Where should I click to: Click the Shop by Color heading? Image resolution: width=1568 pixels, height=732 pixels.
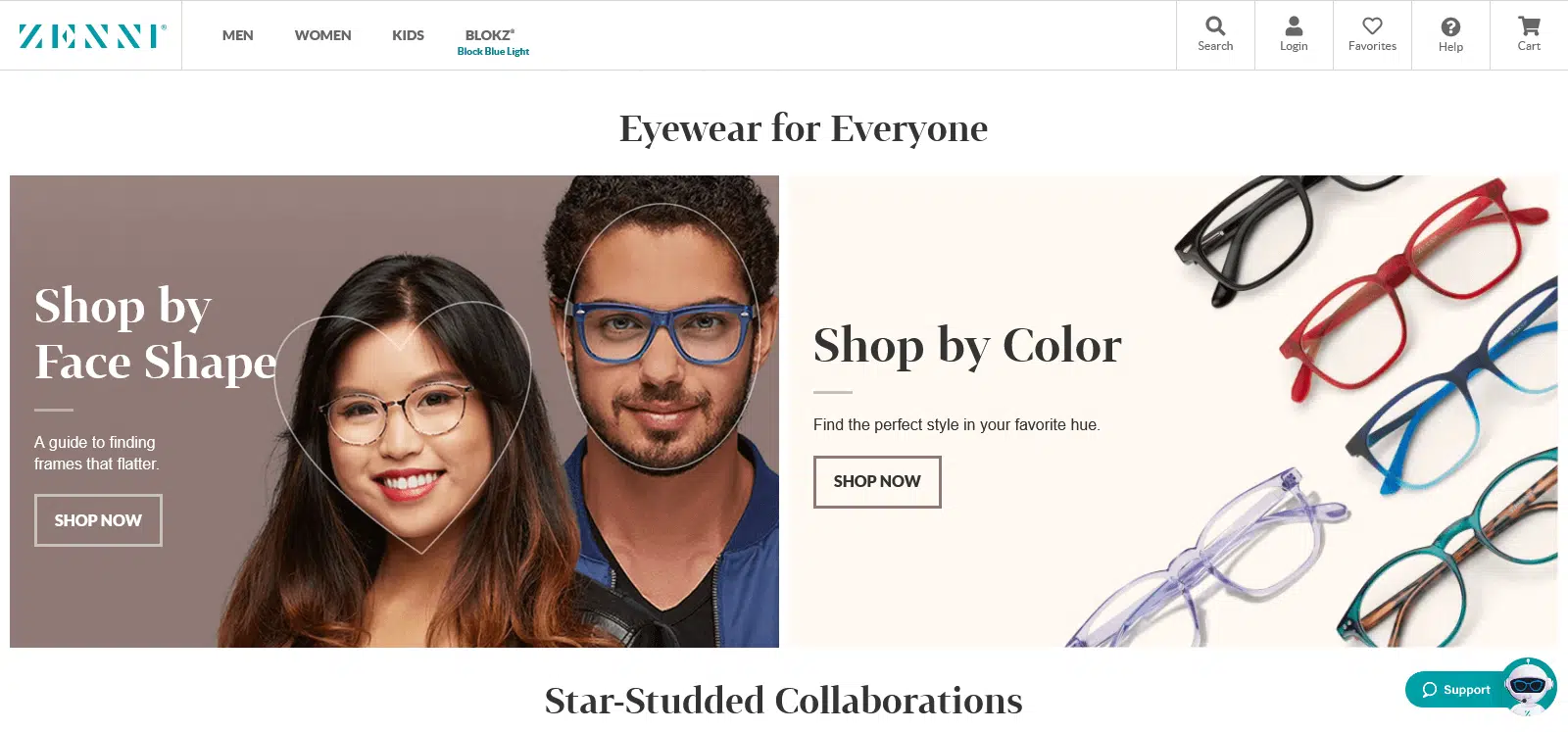tap(967, 345)
